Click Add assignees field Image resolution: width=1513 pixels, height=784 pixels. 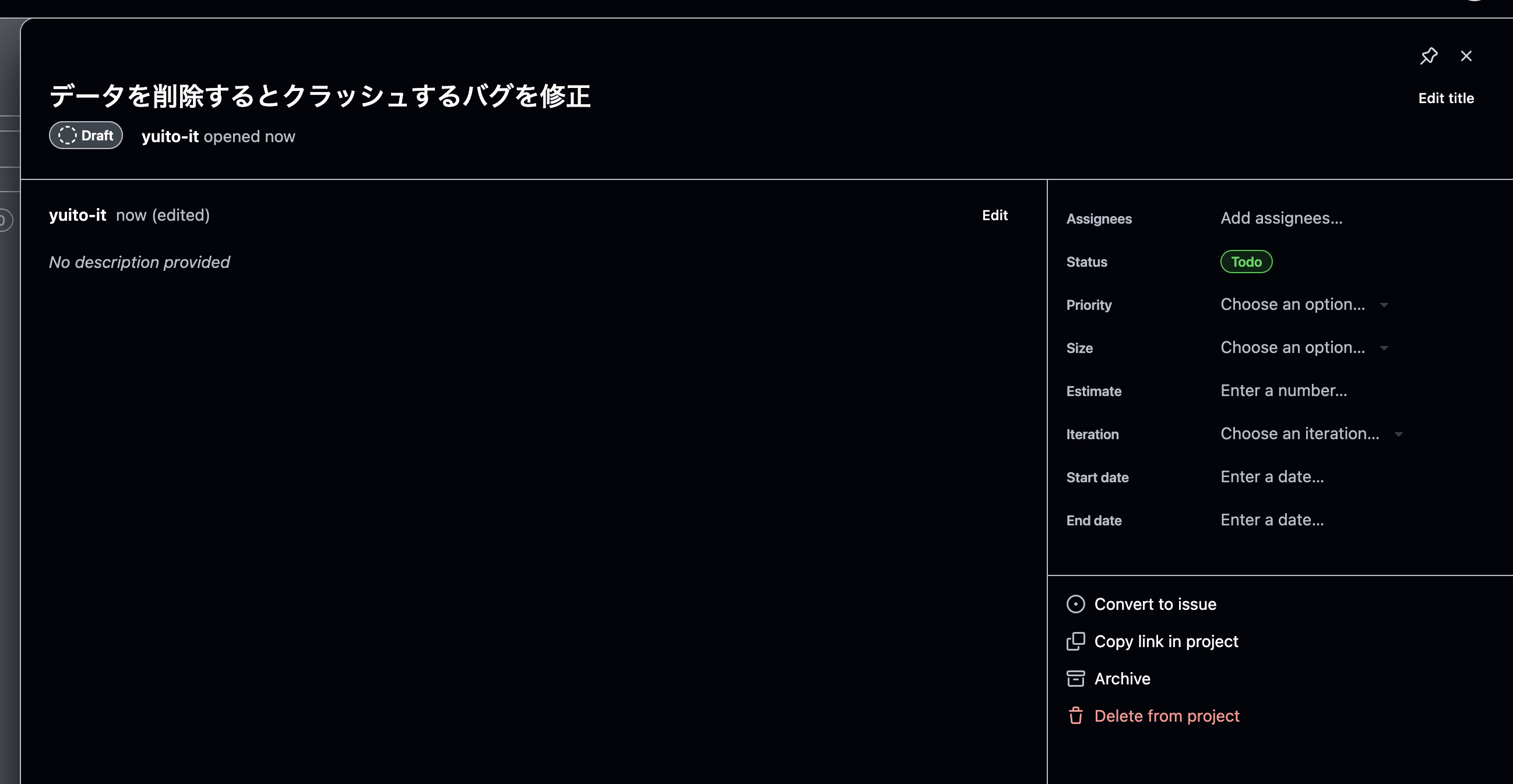1282,218
